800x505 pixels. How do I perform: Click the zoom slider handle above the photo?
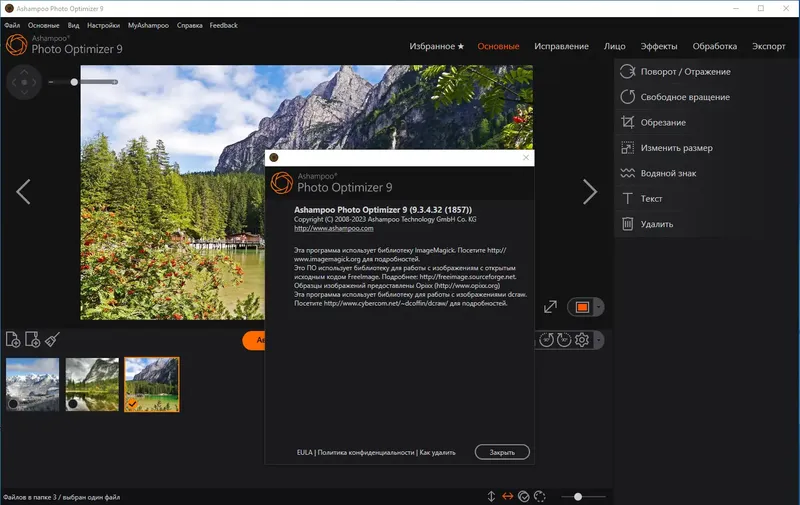(74, 82)
